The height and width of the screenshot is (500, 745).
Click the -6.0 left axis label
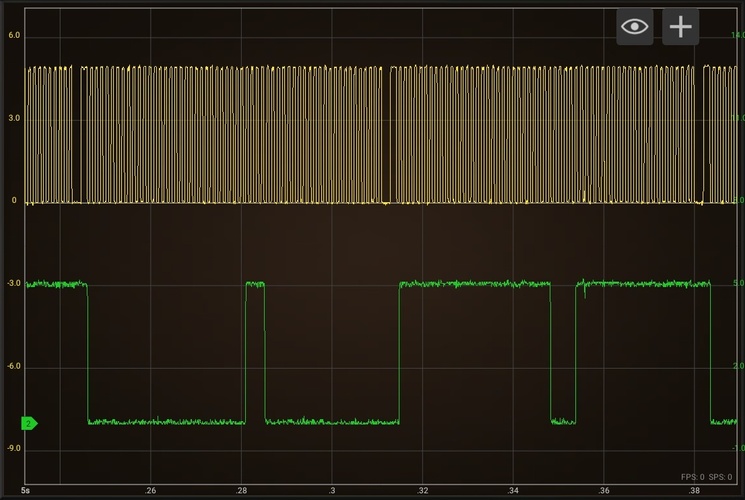click(x=14, y=366)
